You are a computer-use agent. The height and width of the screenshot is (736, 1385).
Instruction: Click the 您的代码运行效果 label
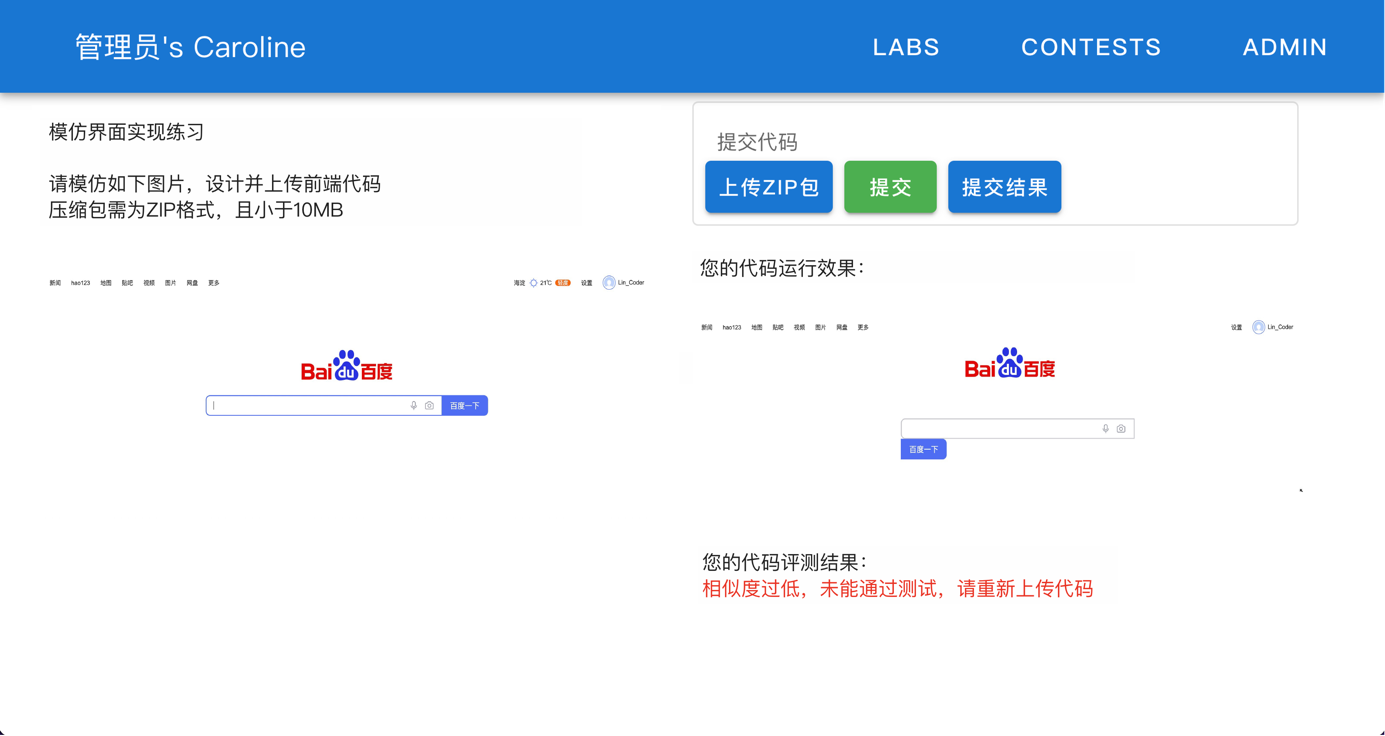tap(782, 268)
